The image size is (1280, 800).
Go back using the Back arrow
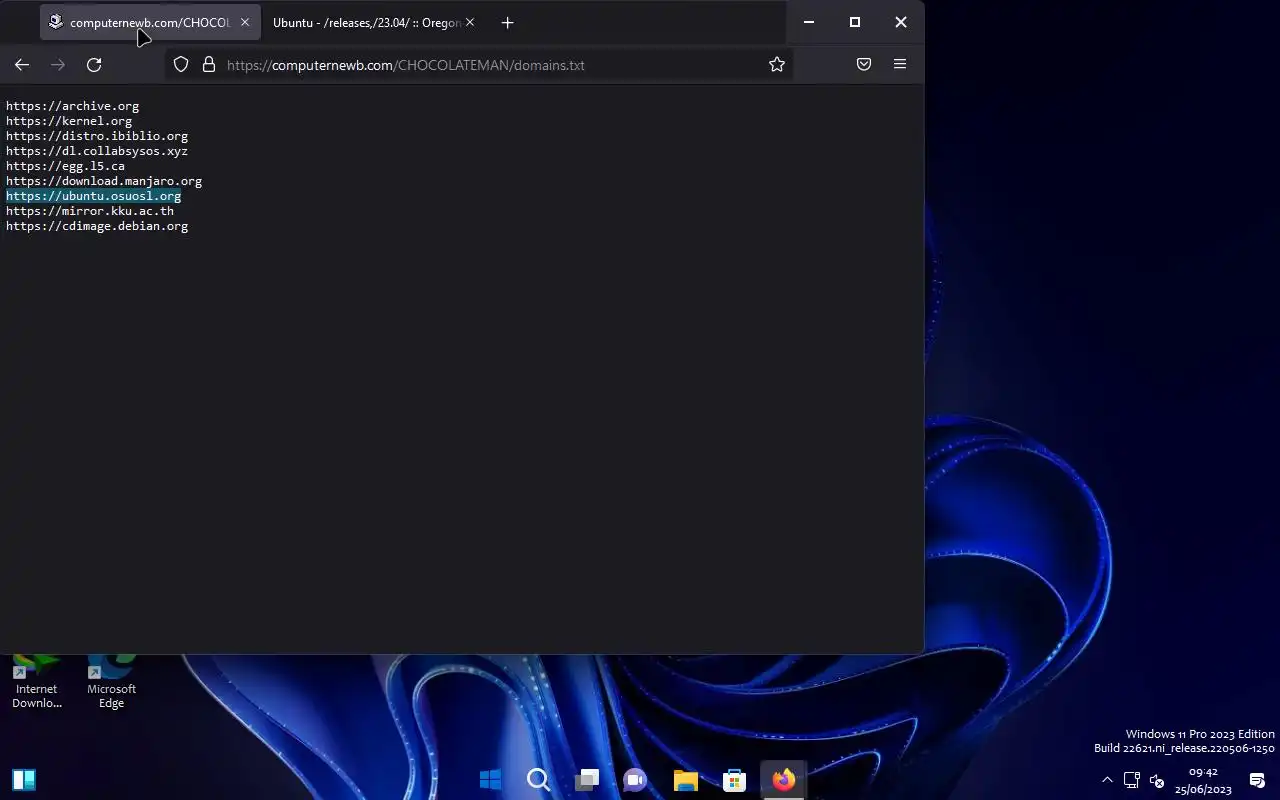(22, 64)
